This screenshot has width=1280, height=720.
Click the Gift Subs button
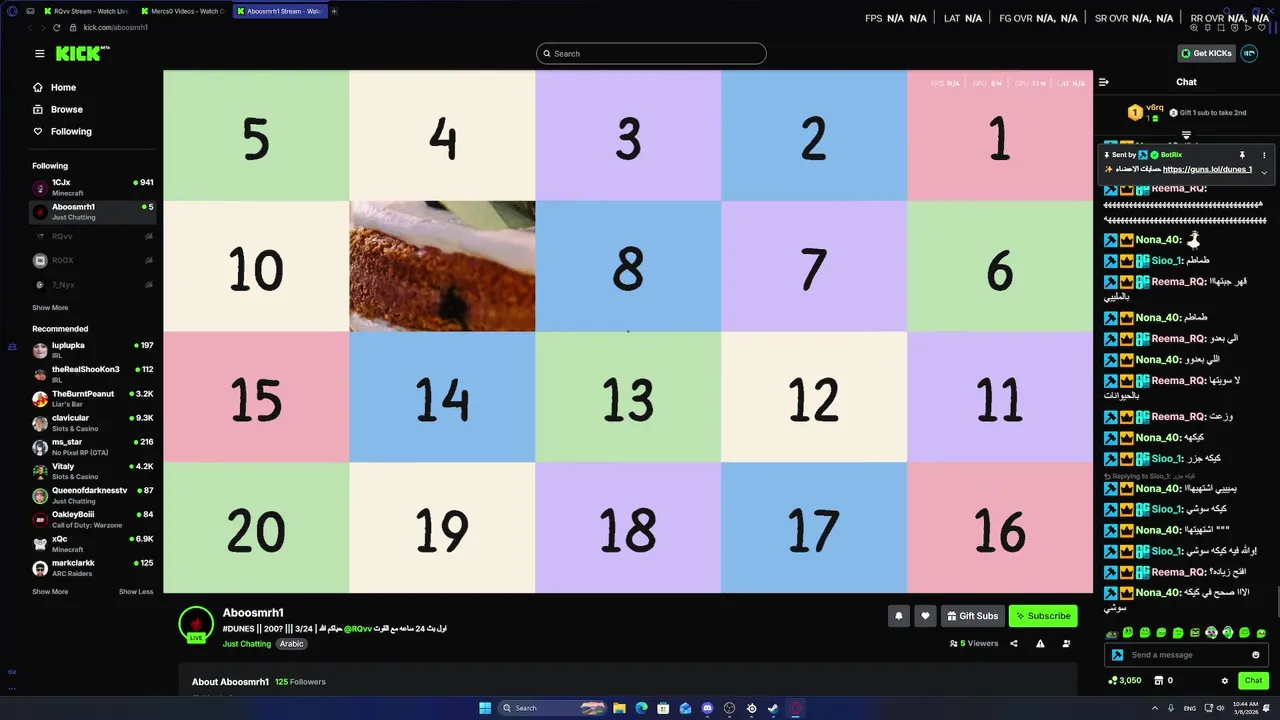tap(973, 616)
